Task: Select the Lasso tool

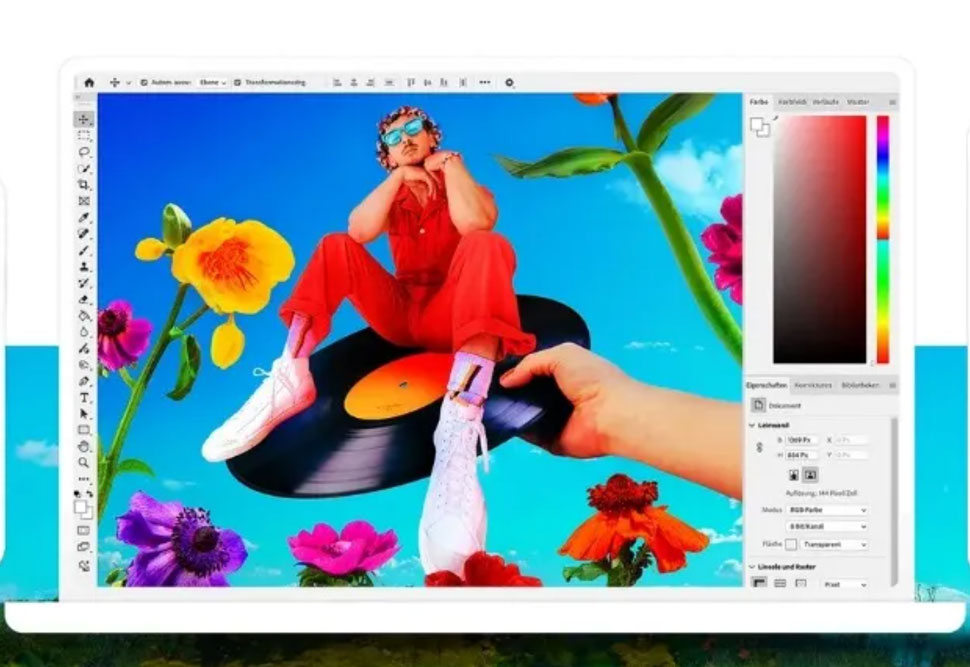Action: tap(84, 152)
